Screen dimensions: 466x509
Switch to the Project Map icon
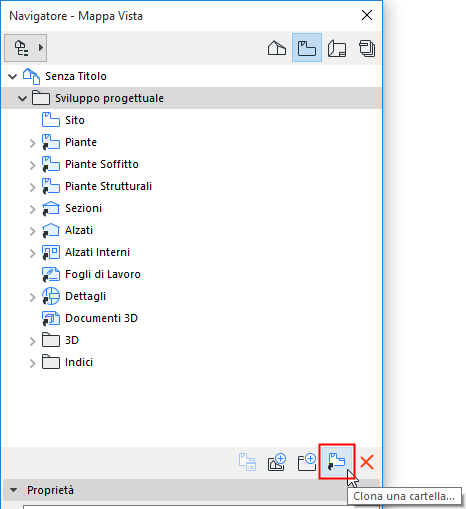(277, 48)
